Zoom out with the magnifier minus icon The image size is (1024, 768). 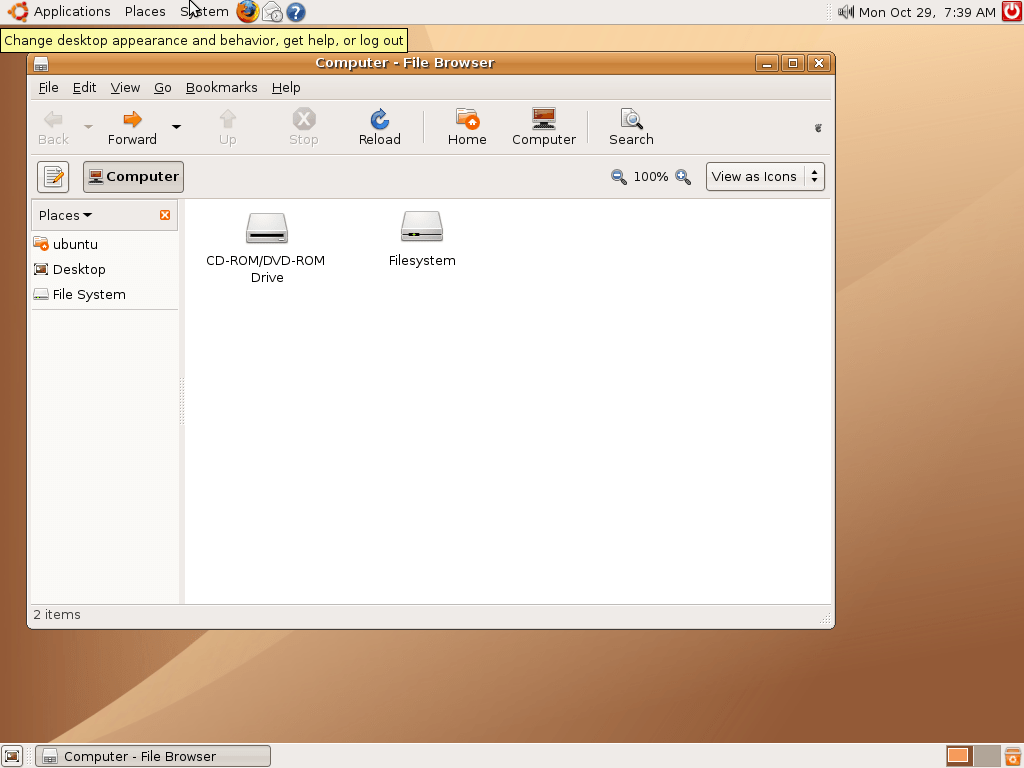(x=619, y=177)
